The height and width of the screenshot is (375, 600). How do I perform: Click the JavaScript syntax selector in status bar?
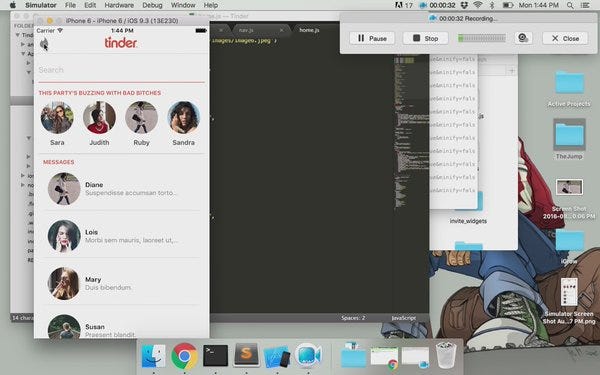(403, 318)
